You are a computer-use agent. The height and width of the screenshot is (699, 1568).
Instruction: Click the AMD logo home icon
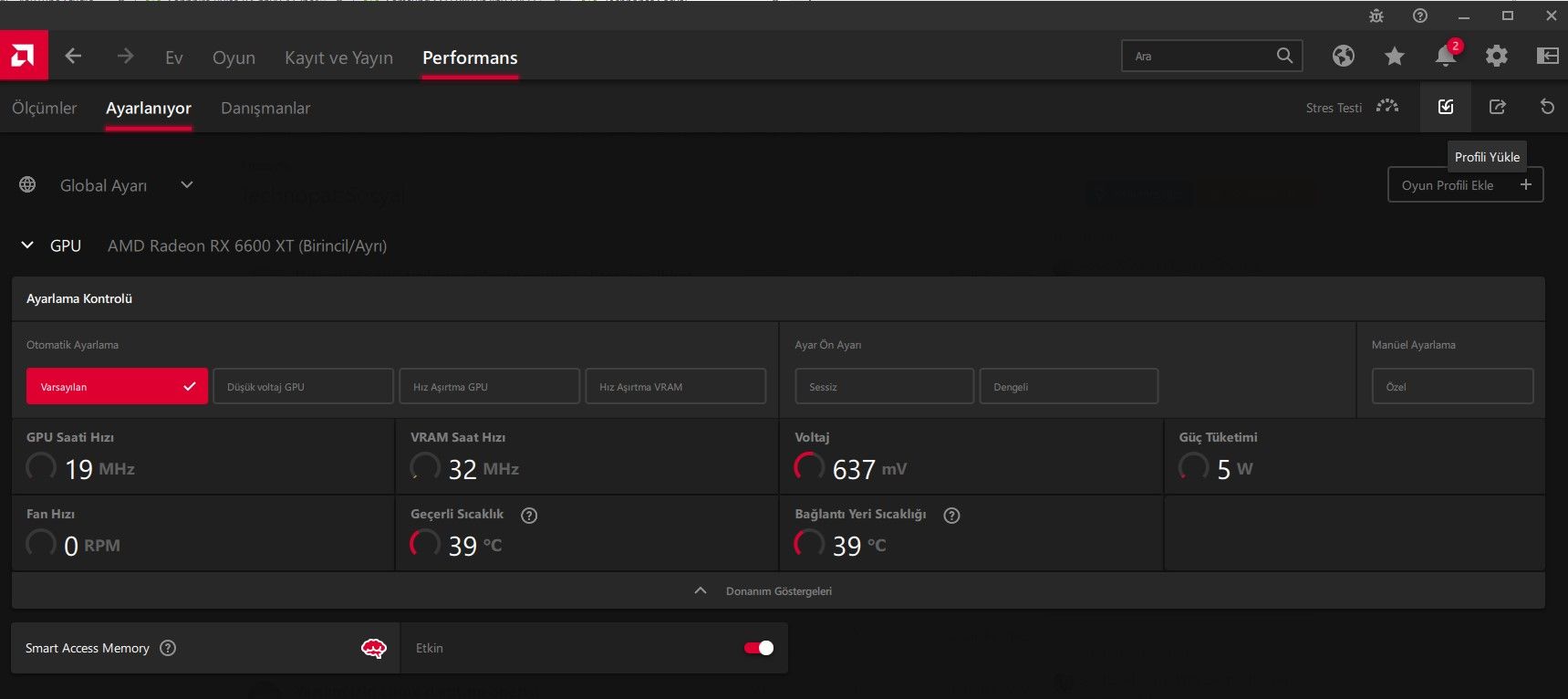pos(24,56)
